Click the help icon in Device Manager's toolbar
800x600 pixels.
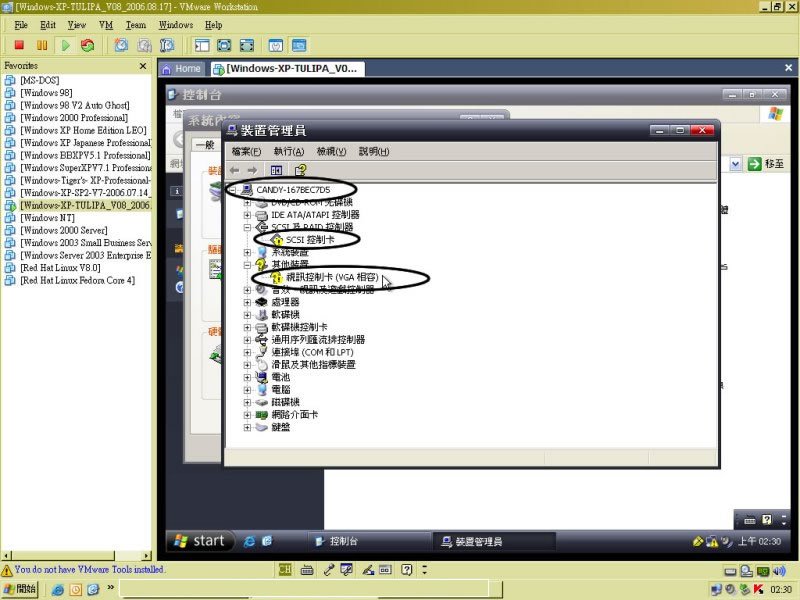tap(301, 170)
